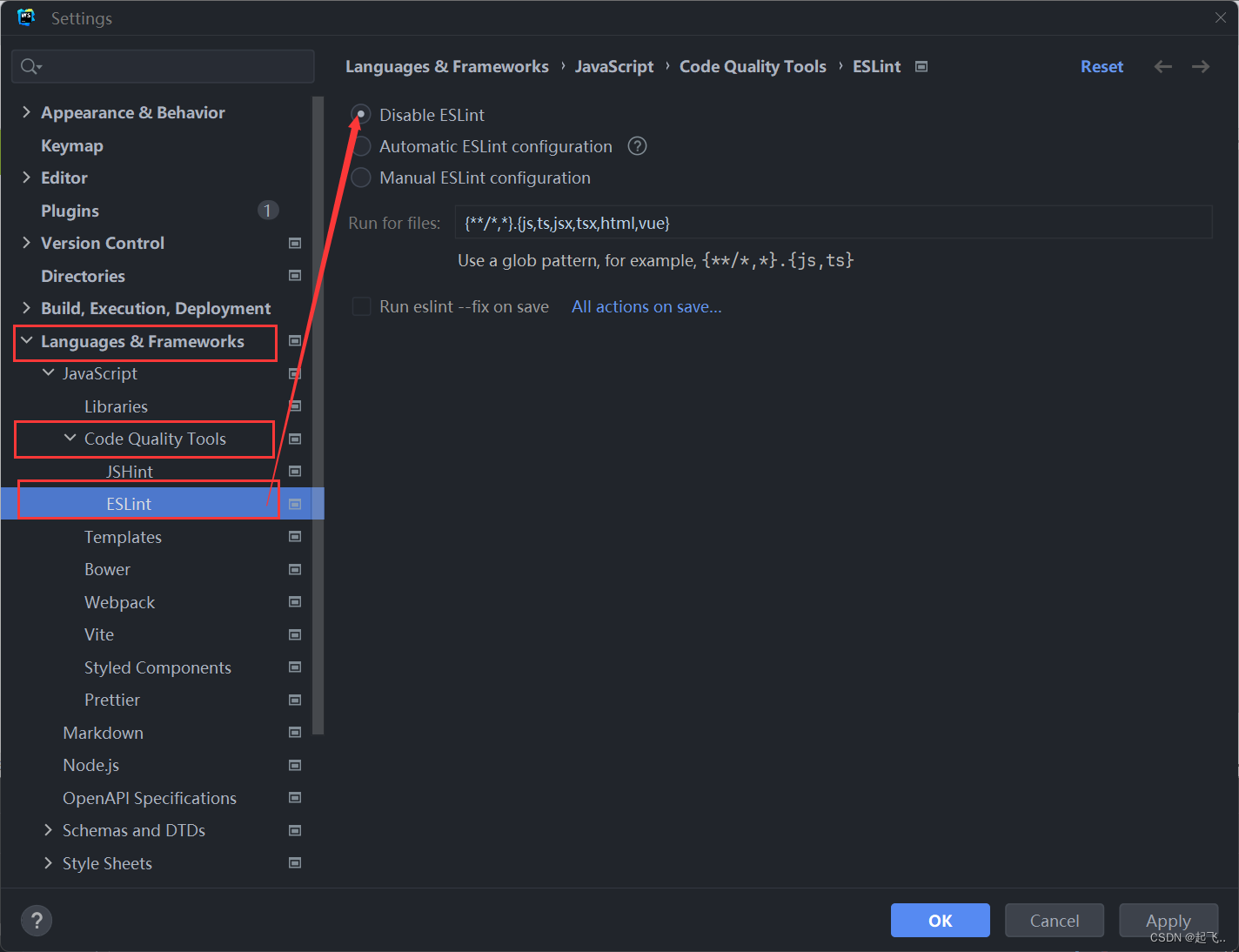Expand the Style Sheets section
The image size is (1239, 952).
(x=48, y=862)
